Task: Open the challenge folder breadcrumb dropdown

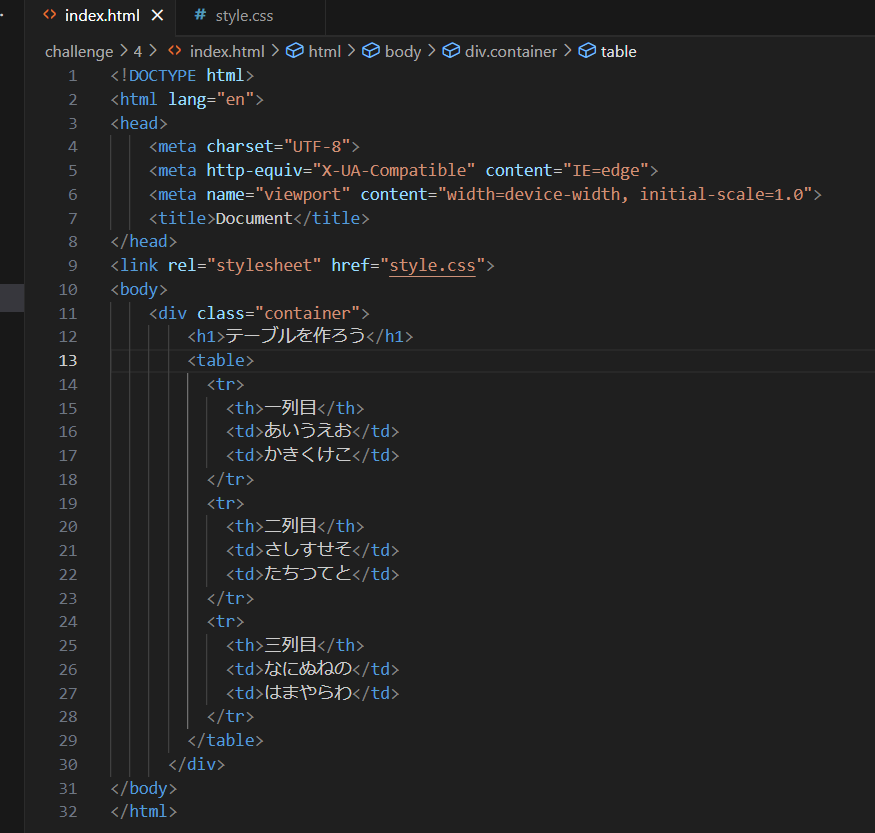Action: coord(79,51)
